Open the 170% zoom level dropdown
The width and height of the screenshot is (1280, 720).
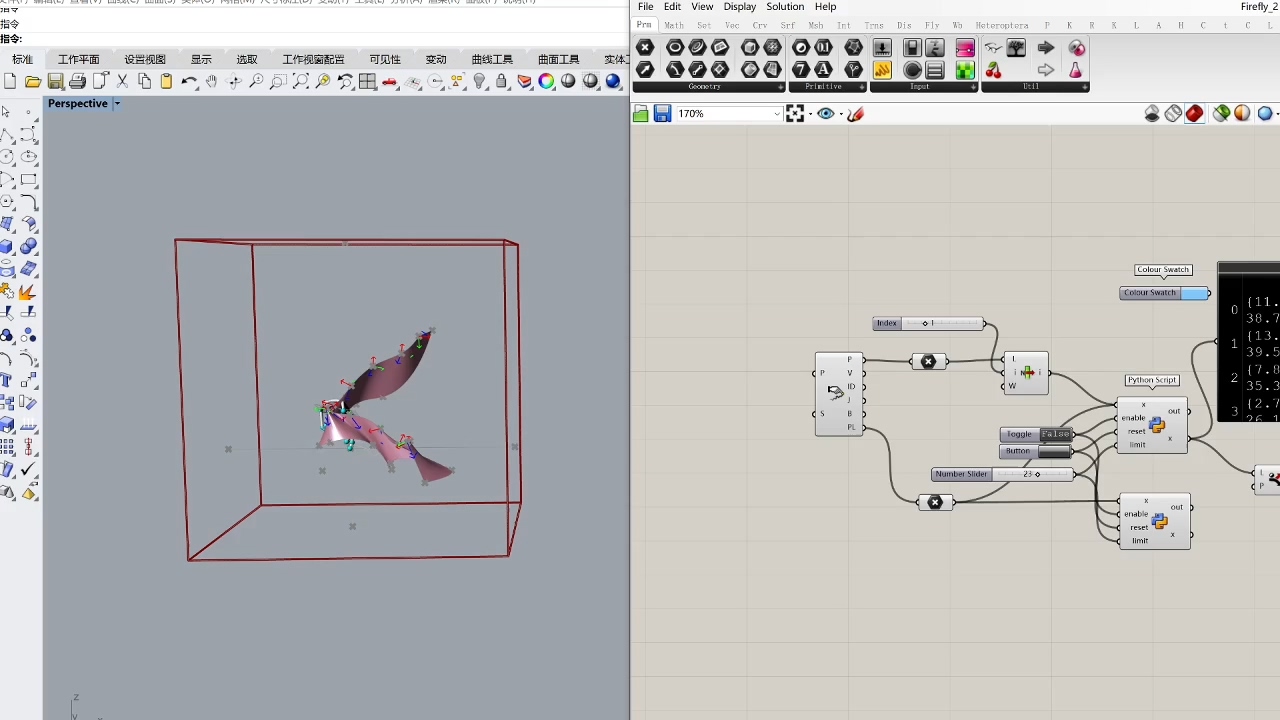coord(776,114)
